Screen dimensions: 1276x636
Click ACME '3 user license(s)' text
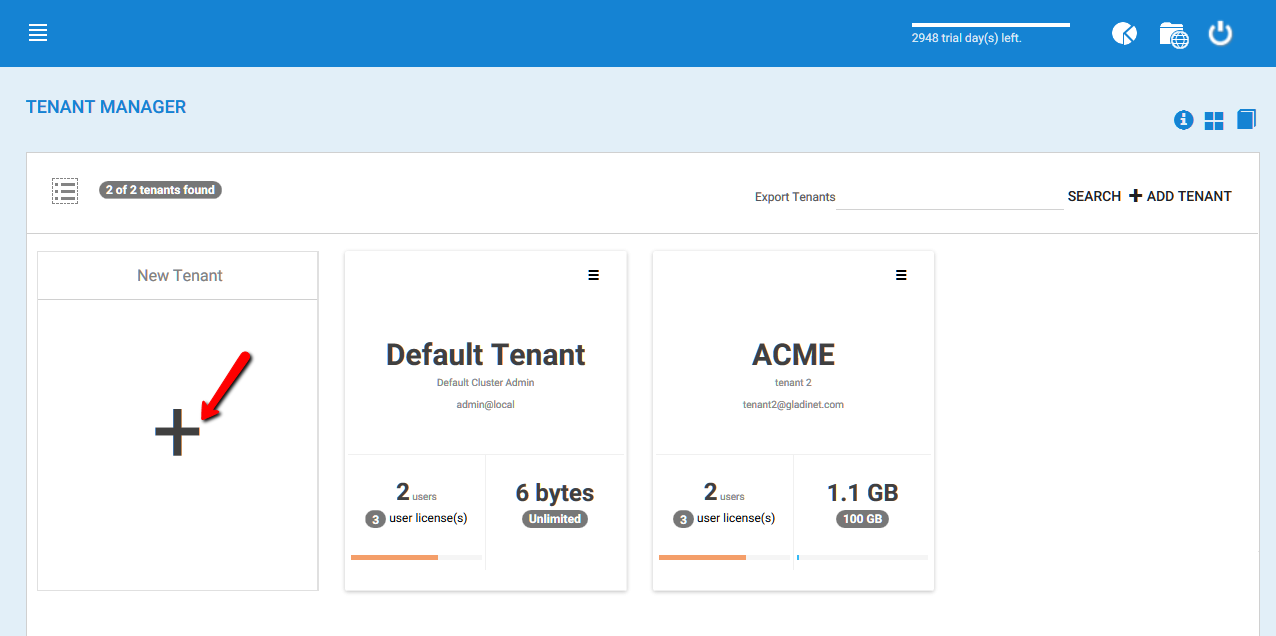(x=724, y=519)
